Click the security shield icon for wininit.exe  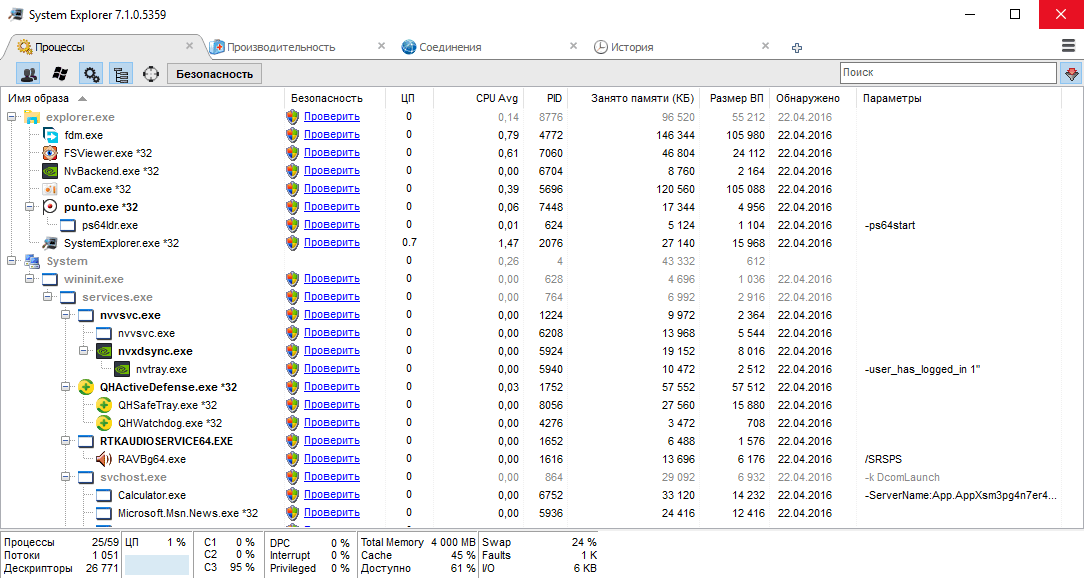tap(293, 278)
